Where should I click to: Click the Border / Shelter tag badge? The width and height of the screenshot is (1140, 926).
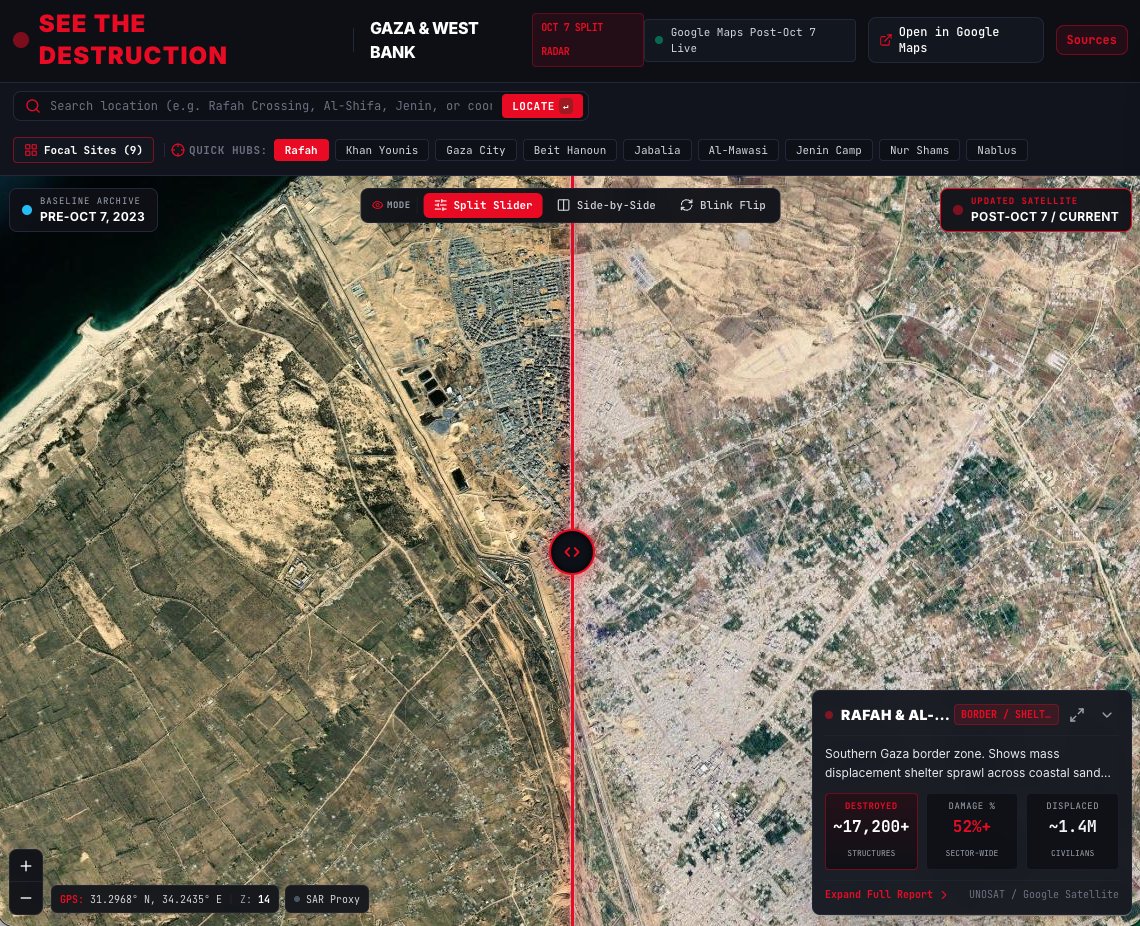(x=1006, y=714)
